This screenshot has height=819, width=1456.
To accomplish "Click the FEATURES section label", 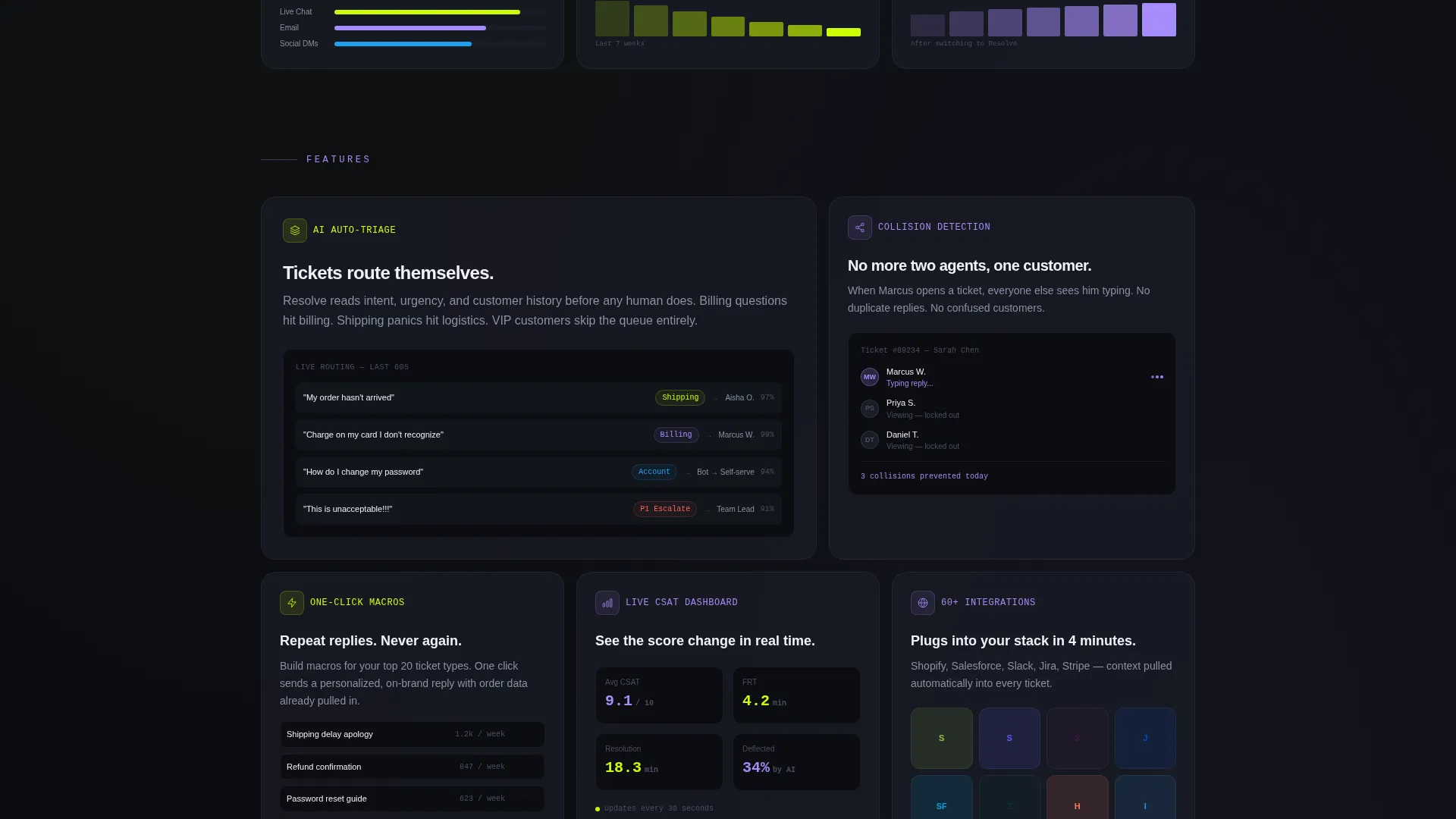I will (338, 160).
